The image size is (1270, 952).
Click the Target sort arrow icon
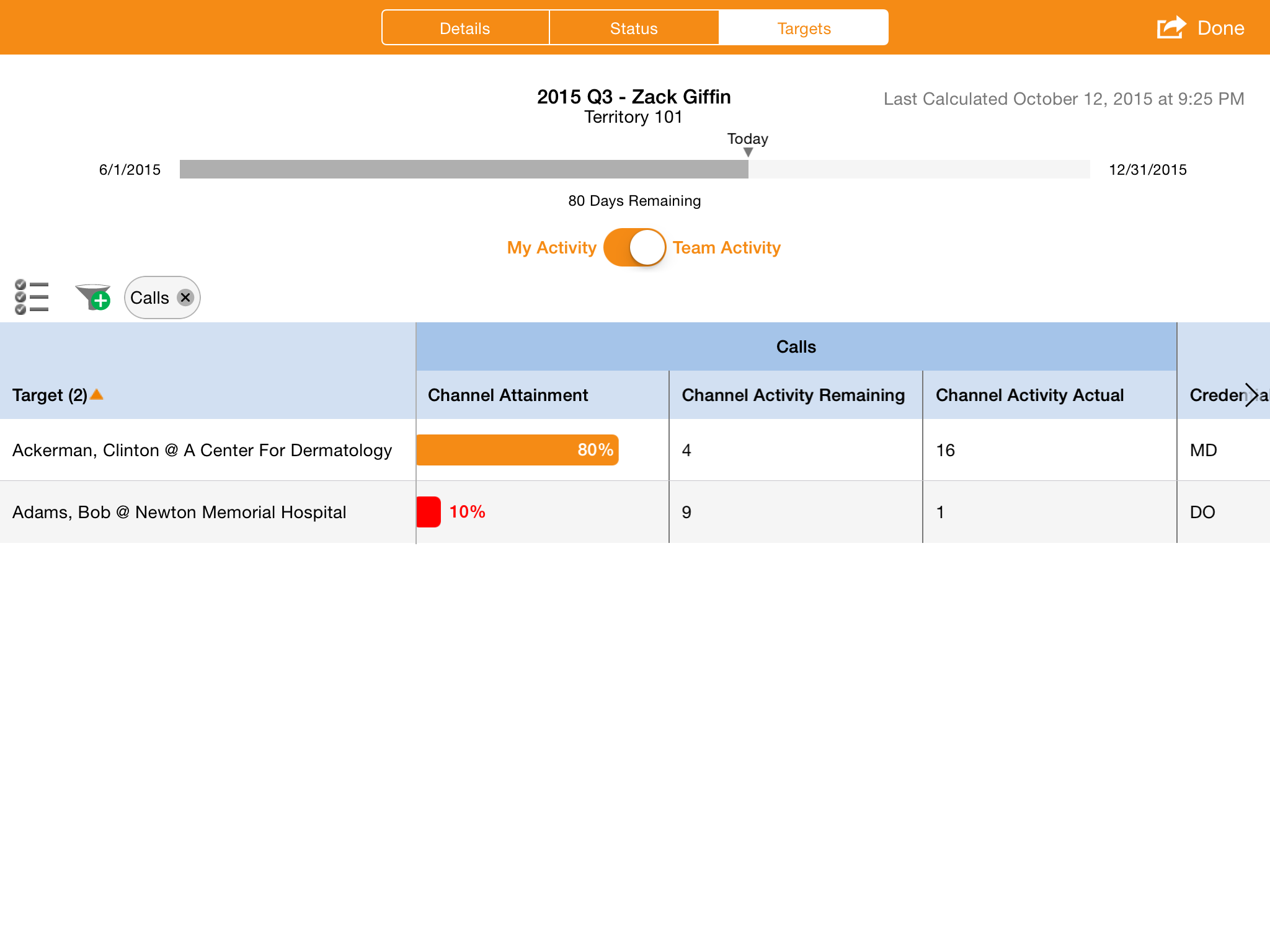(x=97, y=394)
